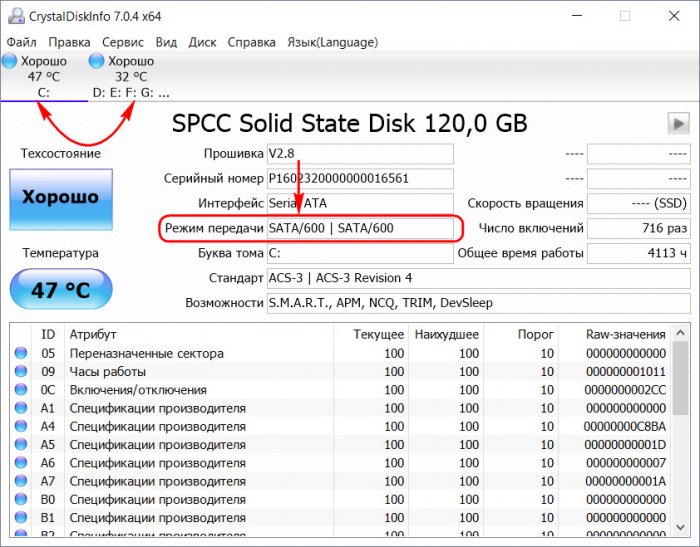Image resolution: width=700 pixels, height=547 pixels.
Task: Open the Правка menu
Action: click(x=69, y=42)
